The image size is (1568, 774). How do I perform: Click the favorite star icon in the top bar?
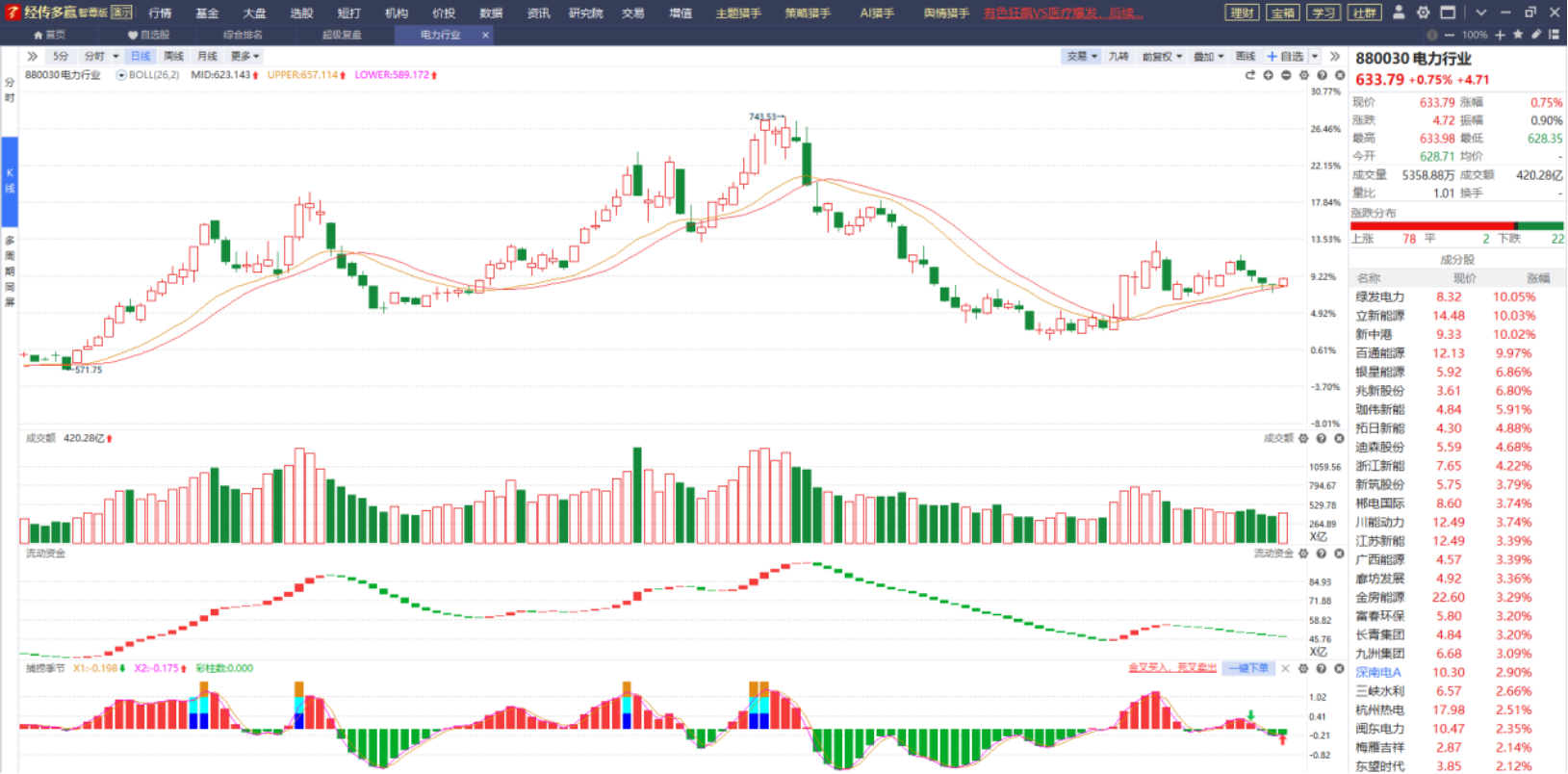(x=1518, y=35)
